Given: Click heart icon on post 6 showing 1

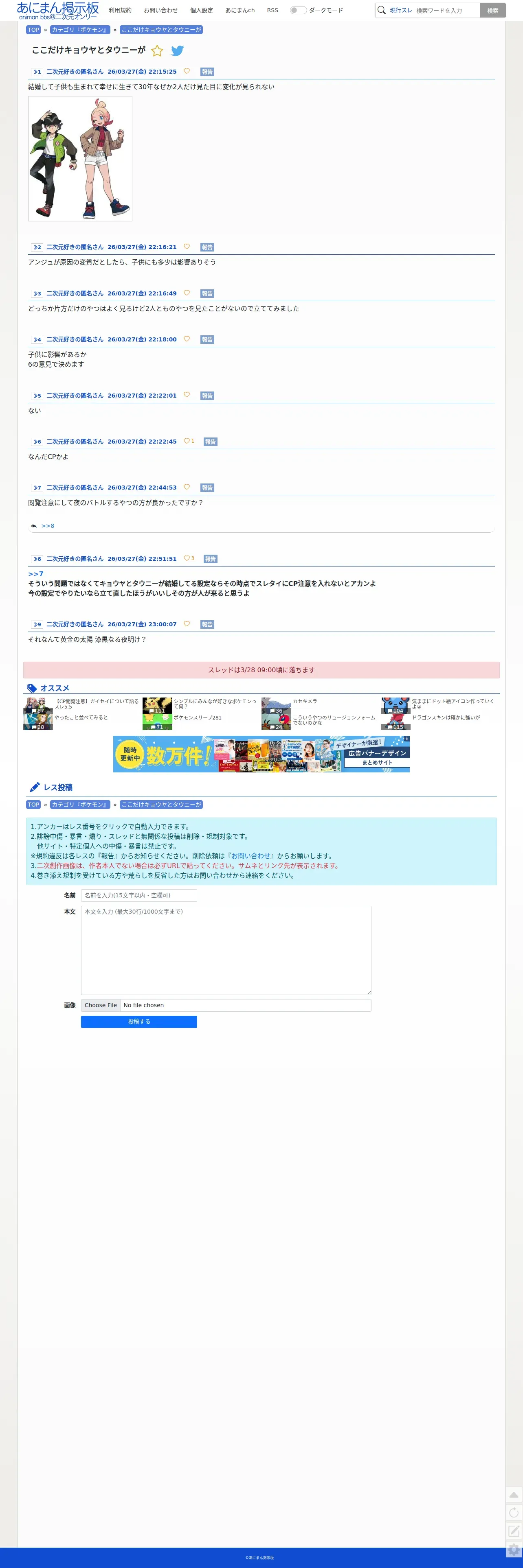Looking at the screenshot, I should pyautogui.click(x=187, y=441).
